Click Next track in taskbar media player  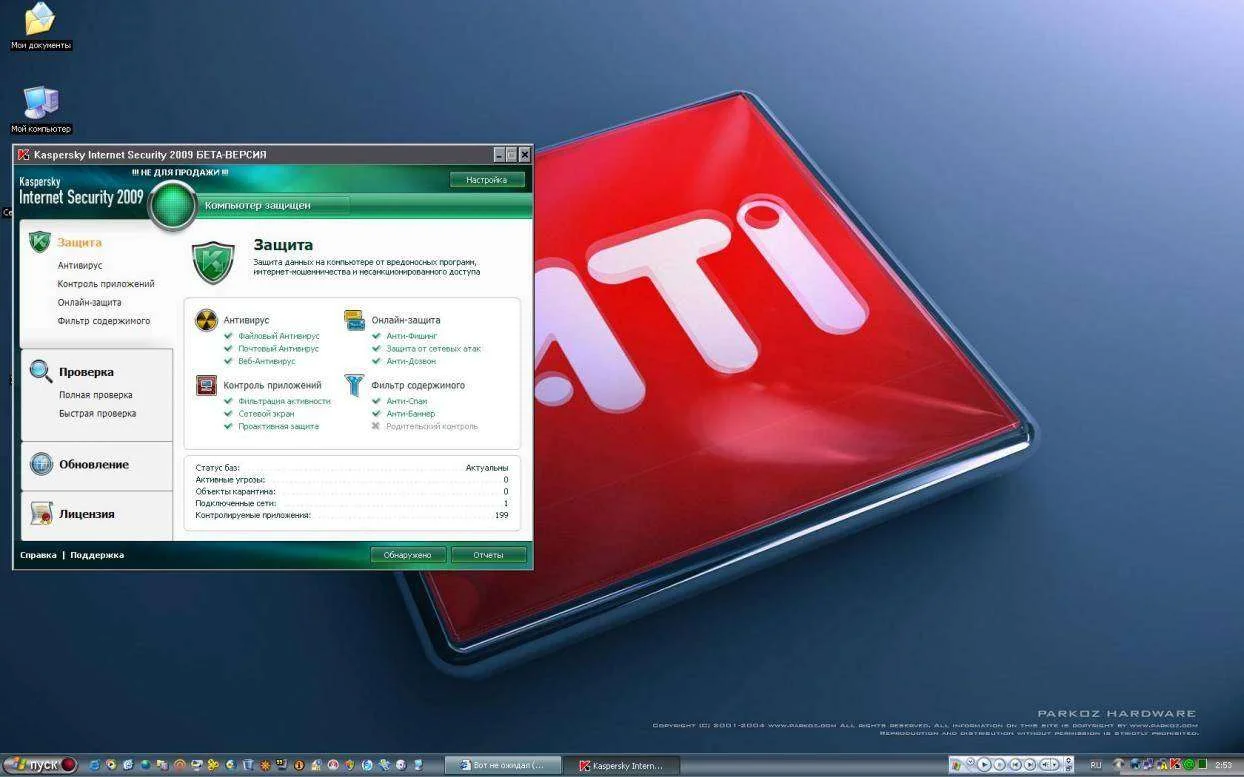(x=1030, y=764)
